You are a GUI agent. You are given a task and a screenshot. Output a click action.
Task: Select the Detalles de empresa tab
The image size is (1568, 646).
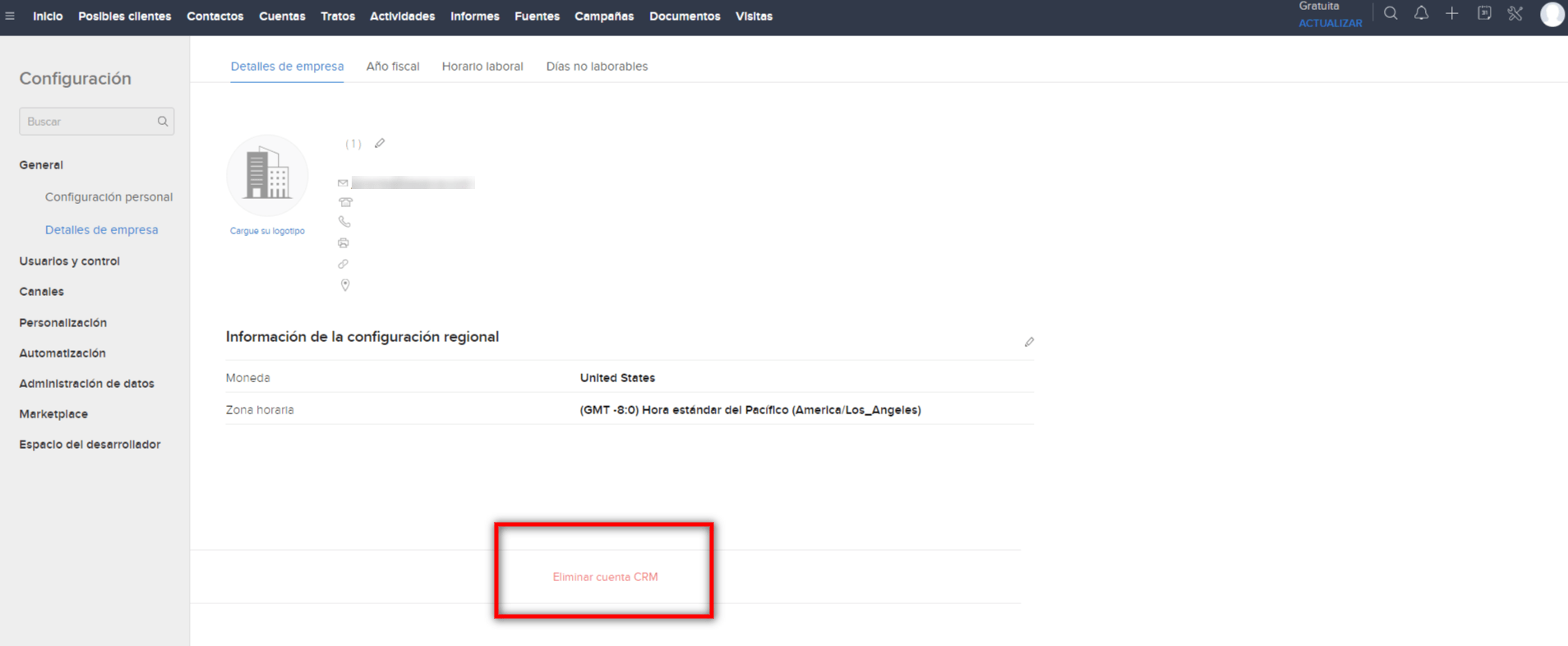[x=287, y=67]
